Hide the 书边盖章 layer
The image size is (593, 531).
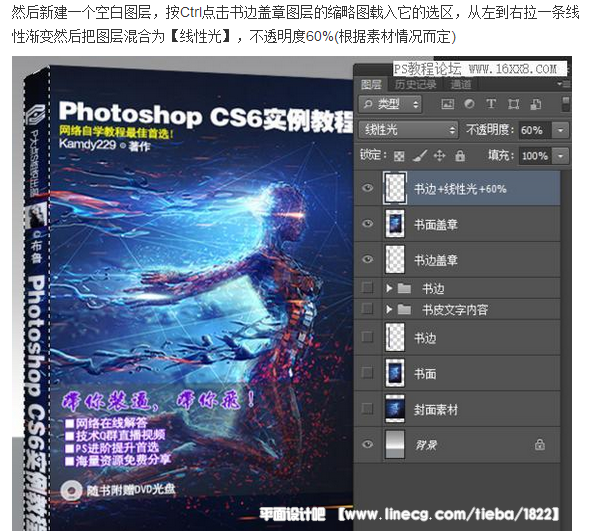[x=368, y=259]
